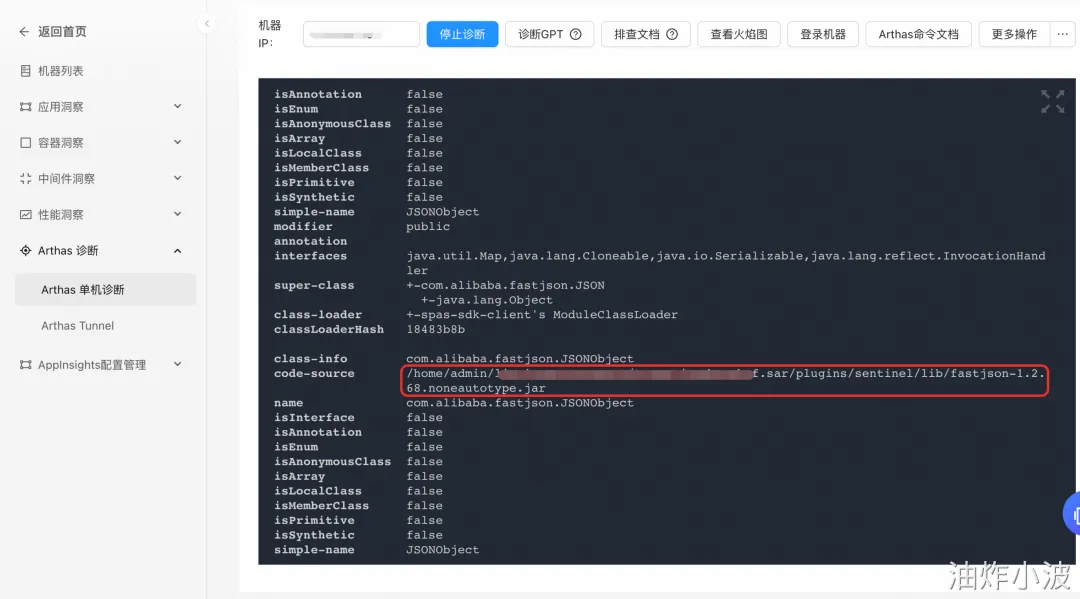Image resolution: width=1080 pixels, height=599 pixels.
Task: Select Arthas 单机诊断 menu item
Action: [x=105, y=290]
